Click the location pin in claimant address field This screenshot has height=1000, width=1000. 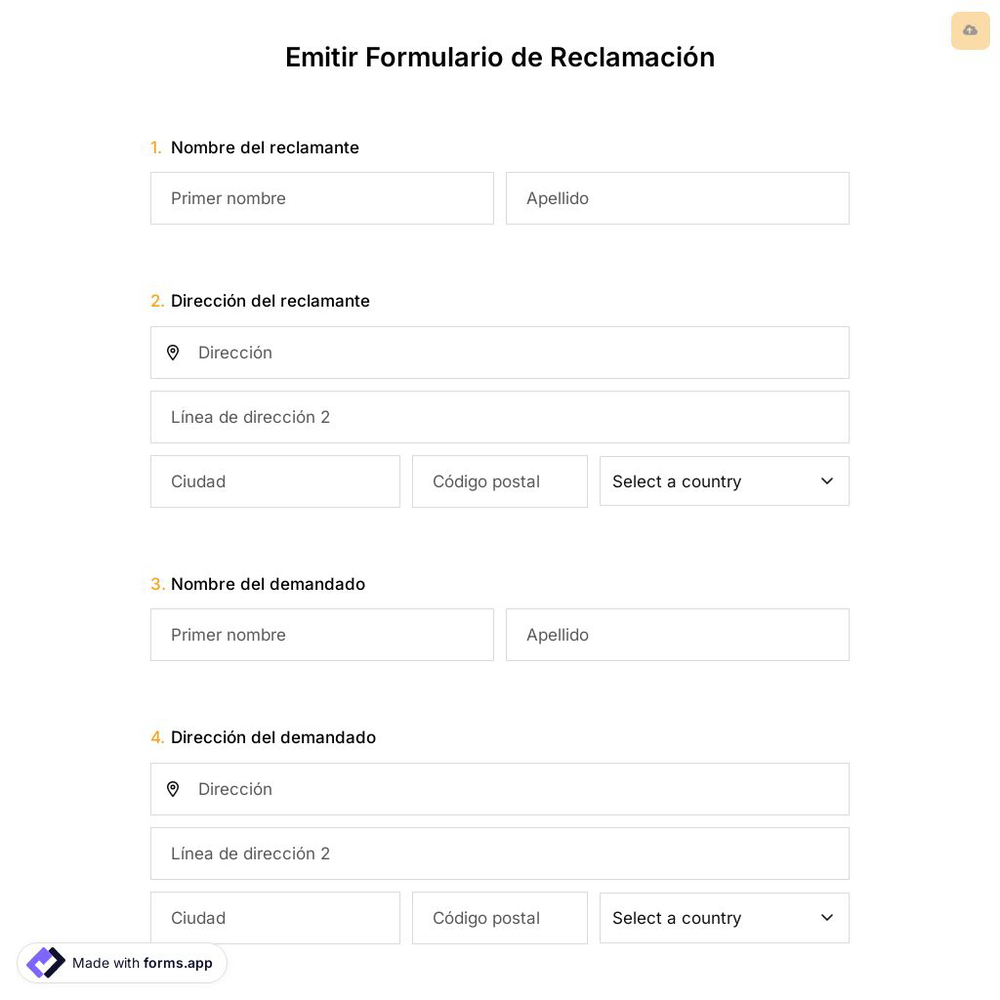(173, 352)
